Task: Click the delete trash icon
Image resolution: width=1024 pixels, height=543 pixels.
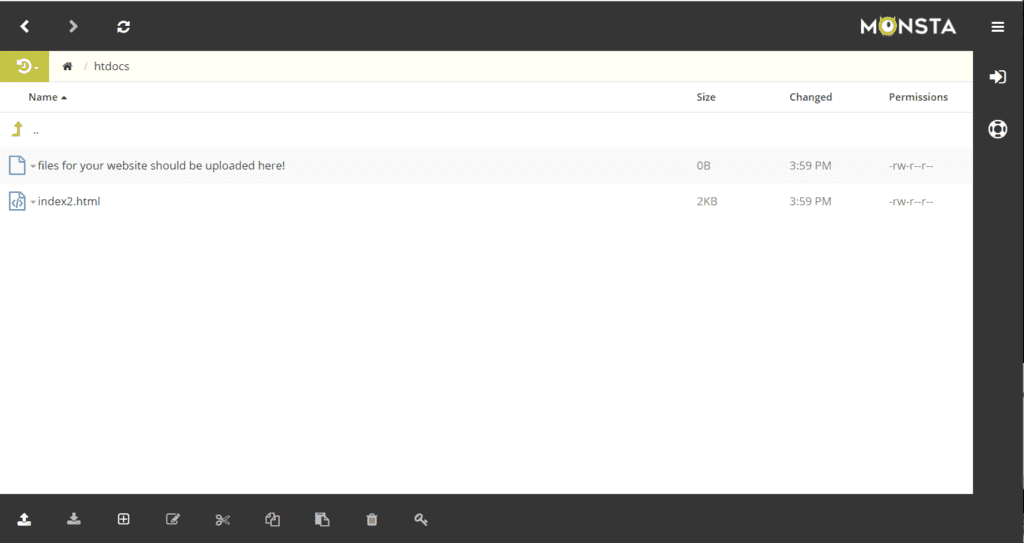Action: point(372,519)
